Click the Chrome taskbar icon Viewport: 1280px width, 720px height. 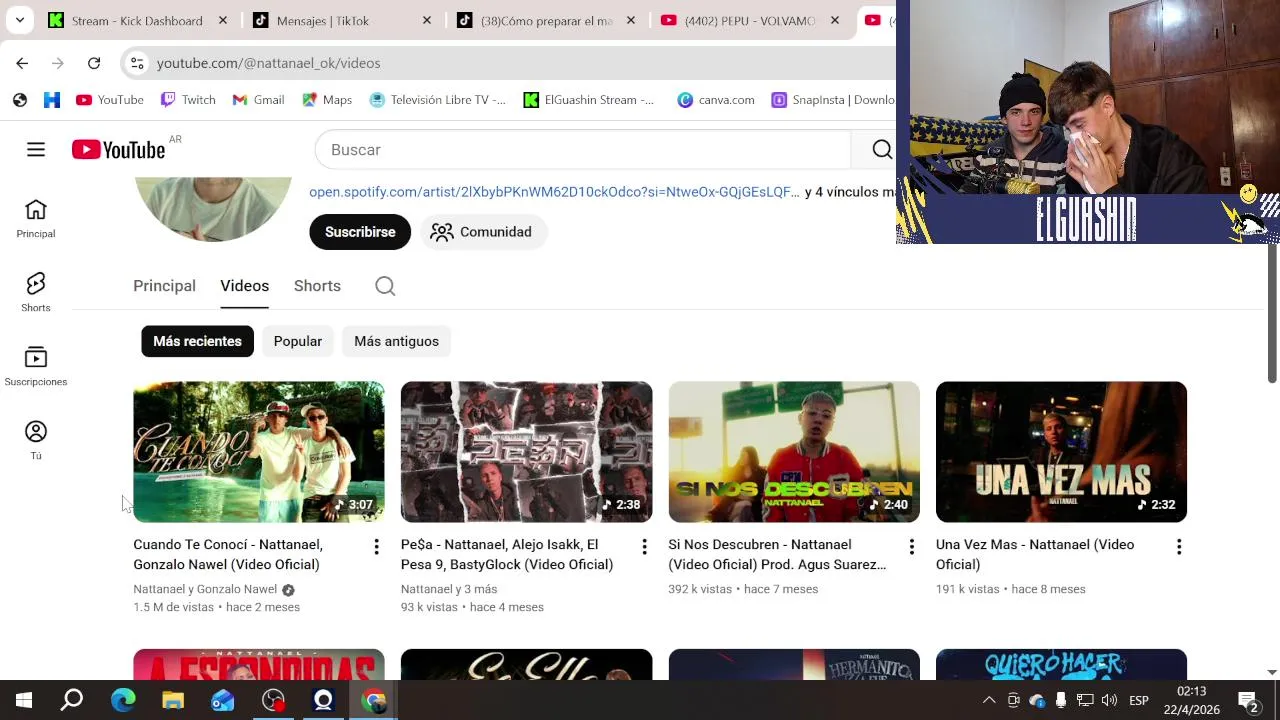(374, 700)
